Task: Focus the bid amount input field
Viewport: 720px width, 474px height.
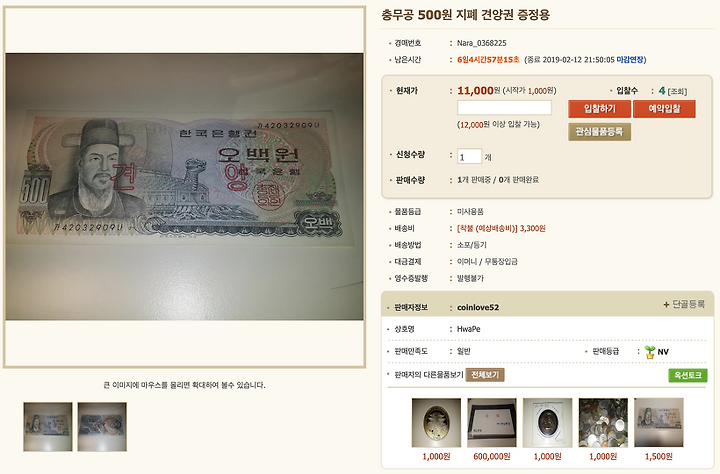Action: point(504,107)
